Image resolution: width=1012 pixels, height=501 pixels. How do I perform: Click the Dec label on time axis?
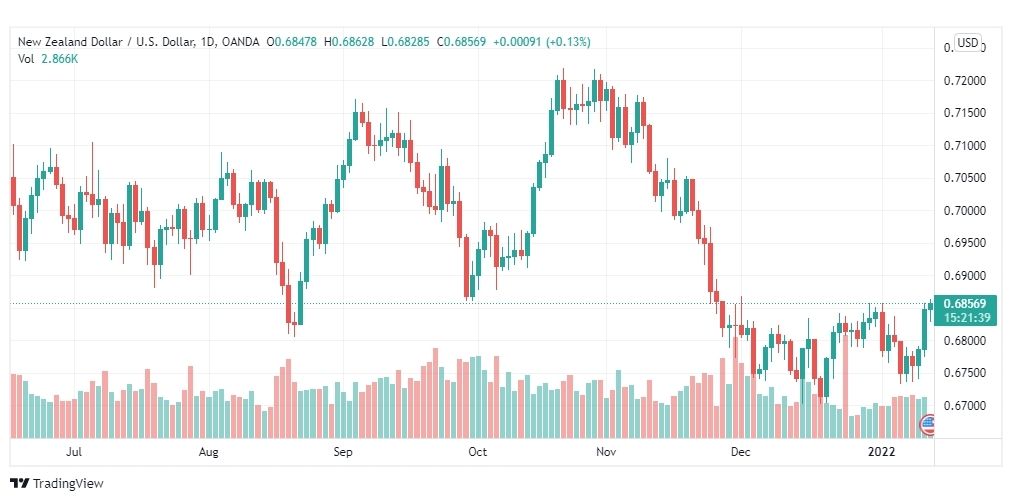pos(740,452)
